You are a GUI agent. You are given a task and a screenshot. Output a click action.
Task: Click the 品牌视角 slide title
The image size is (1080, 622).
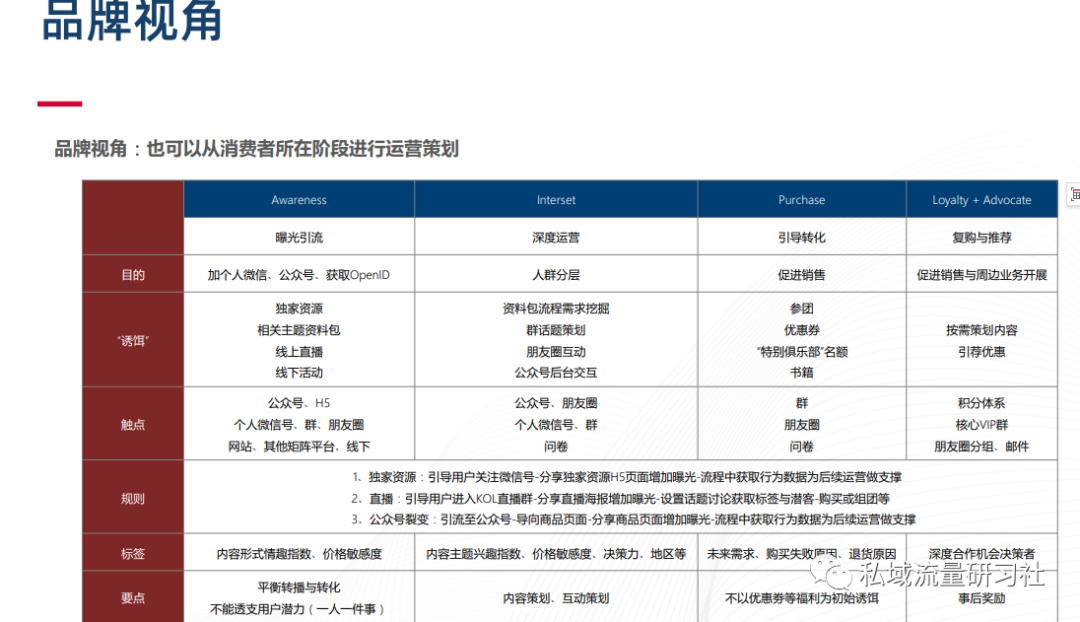[132, 21]
